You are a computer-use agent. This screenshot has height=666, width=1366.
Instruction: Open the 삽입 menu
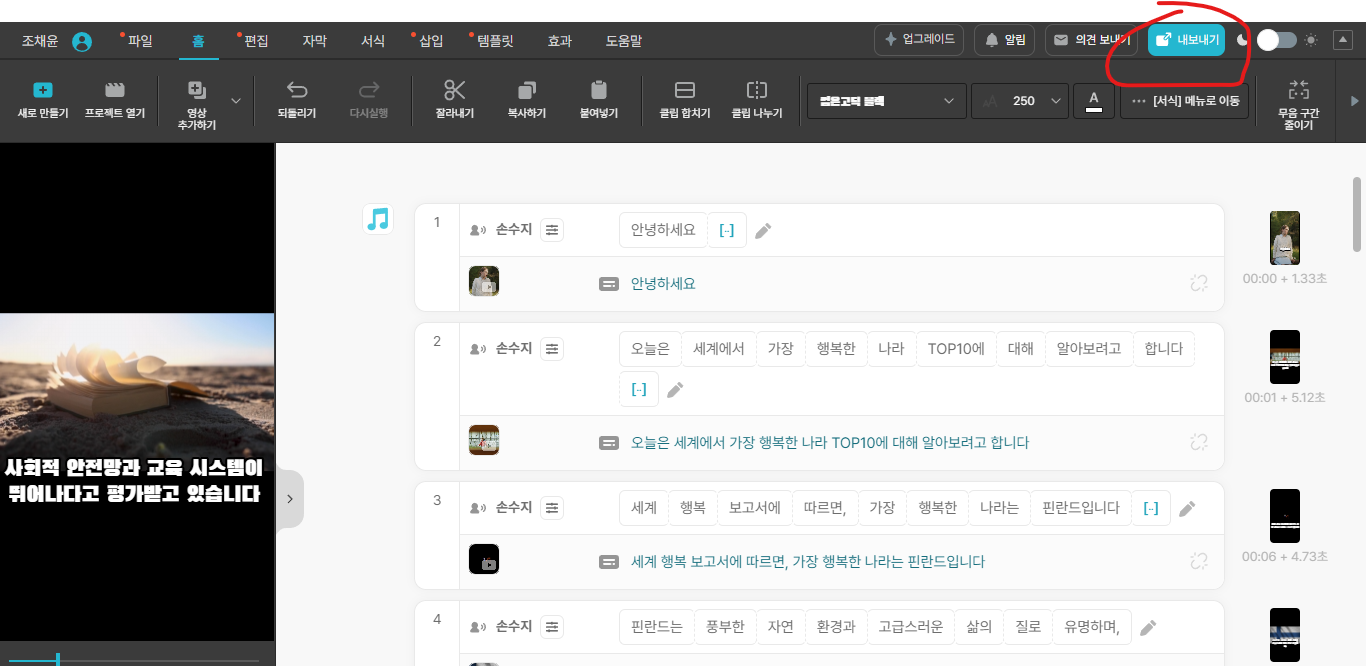point(431,41)
